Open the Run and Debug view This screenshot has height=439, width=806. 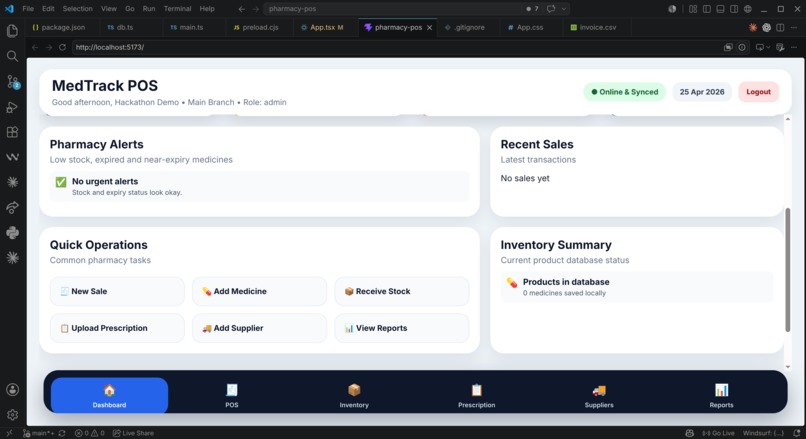12,107
